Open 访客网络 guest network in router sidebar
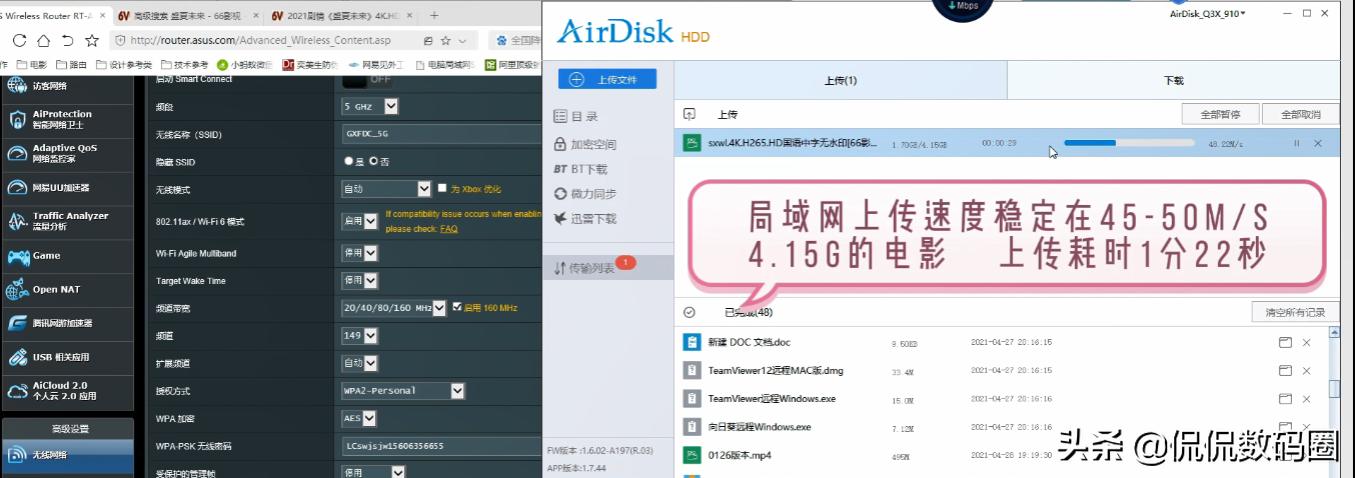1355x478 pixels. coord(67,86)
